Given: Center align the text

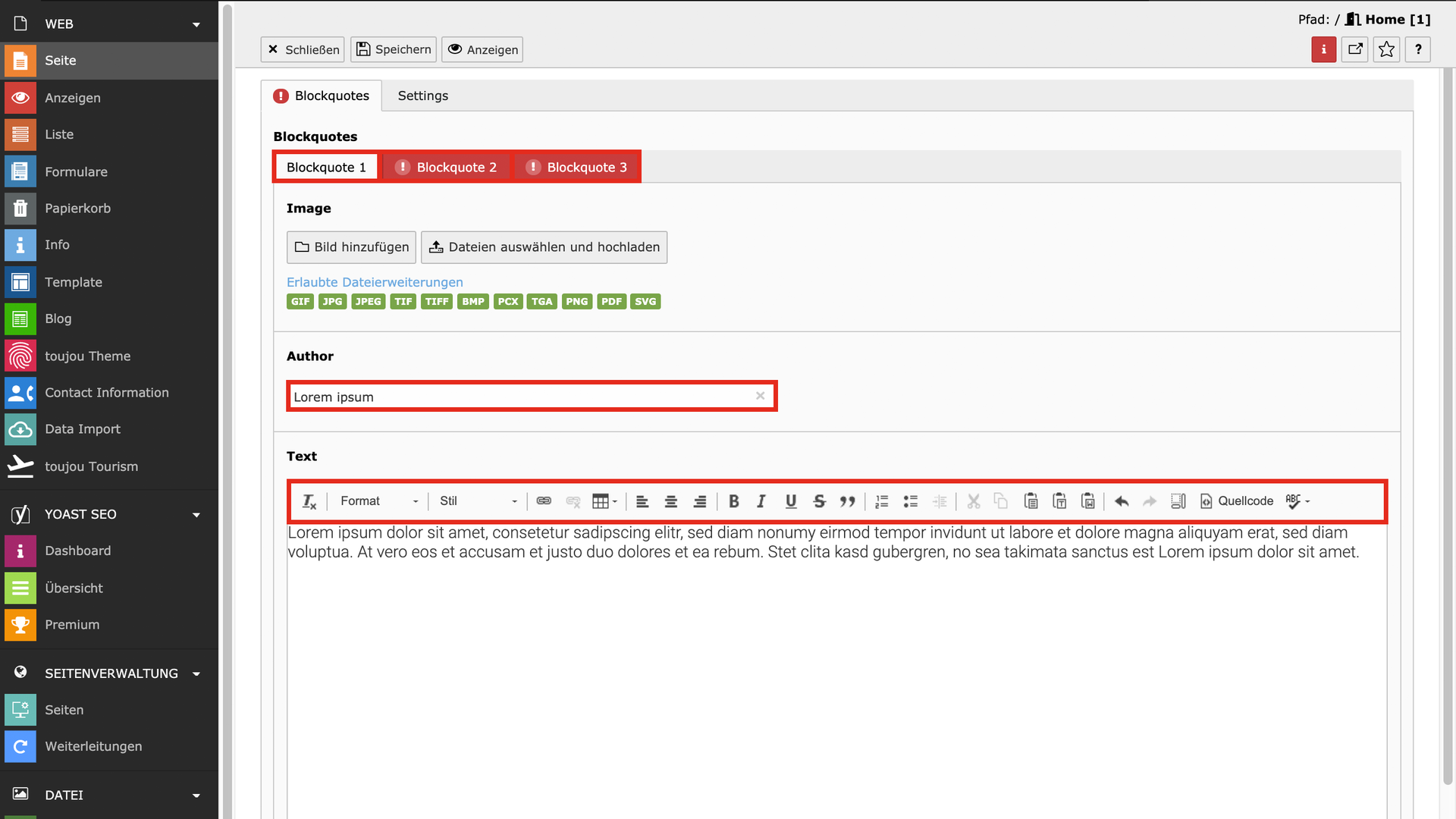Looking at the screenshot, I should (670, 501).
